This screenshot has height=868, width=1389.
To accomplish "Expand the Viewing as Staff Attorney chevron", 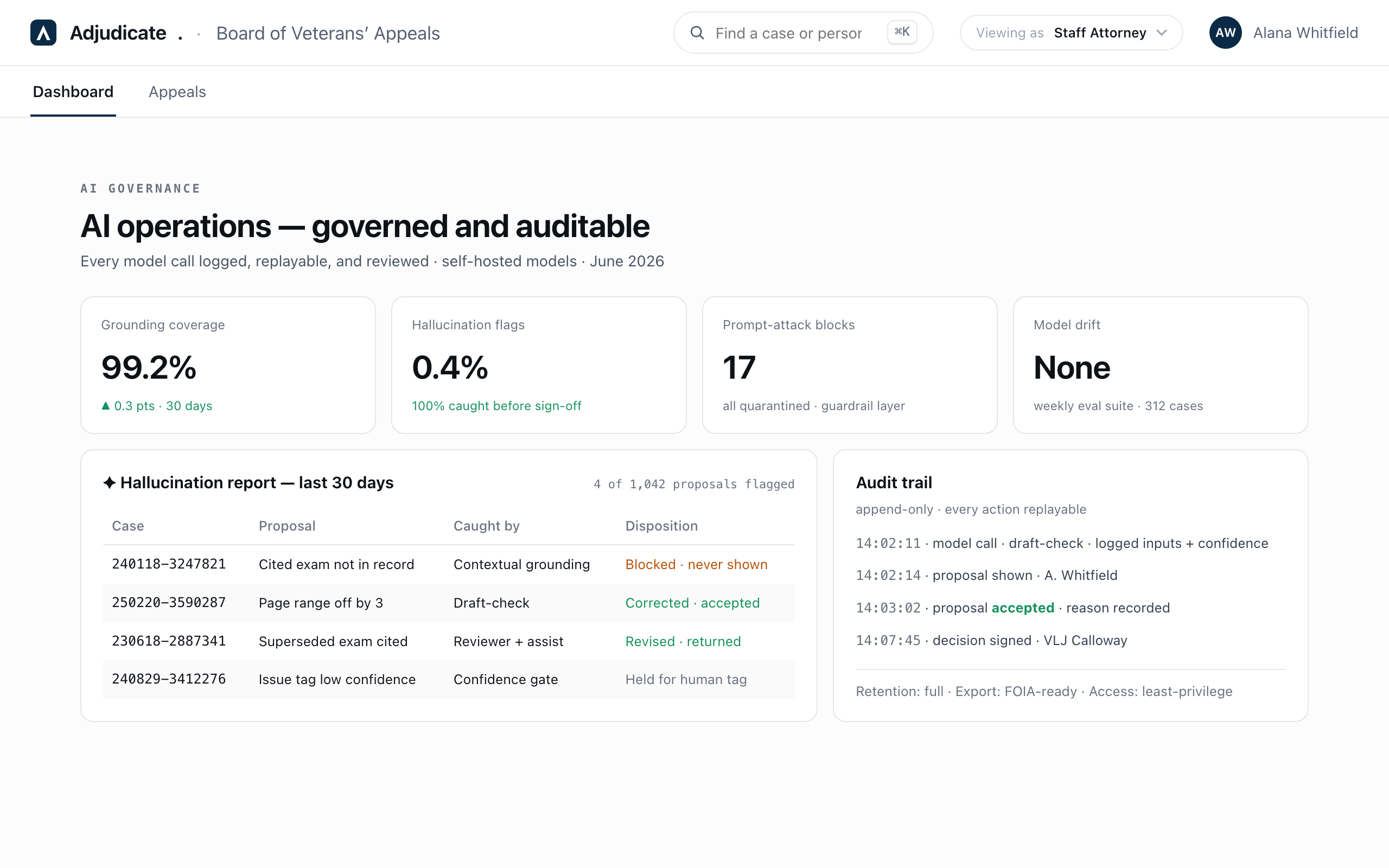I will (x=1162, y=33).
